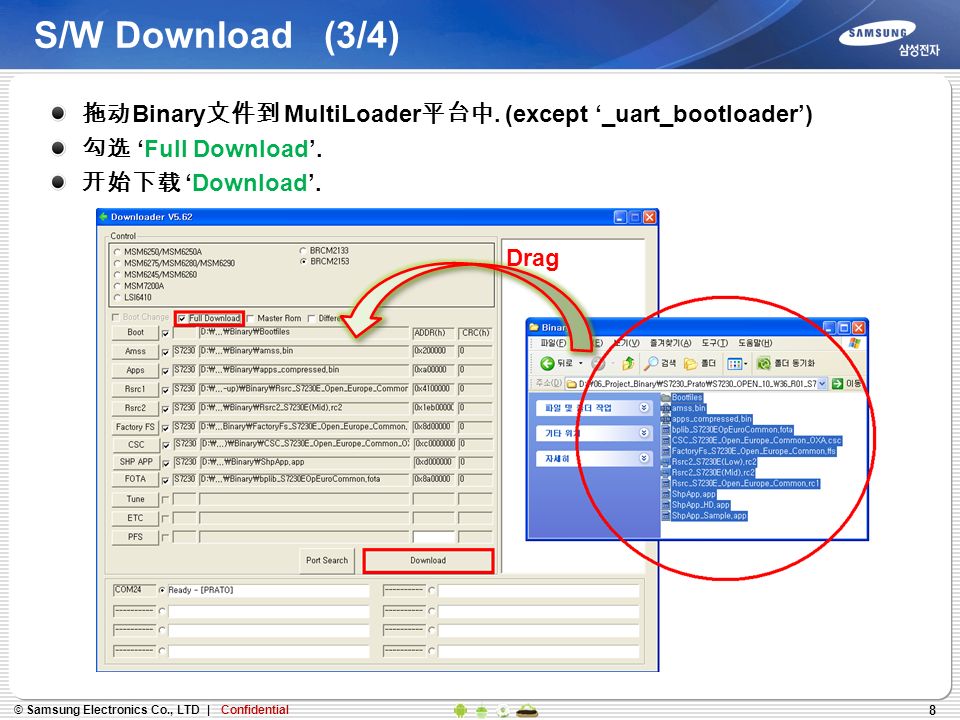Uncheck the Boot row checkbox
Viewport: 960px width, 720px height.
165,334
